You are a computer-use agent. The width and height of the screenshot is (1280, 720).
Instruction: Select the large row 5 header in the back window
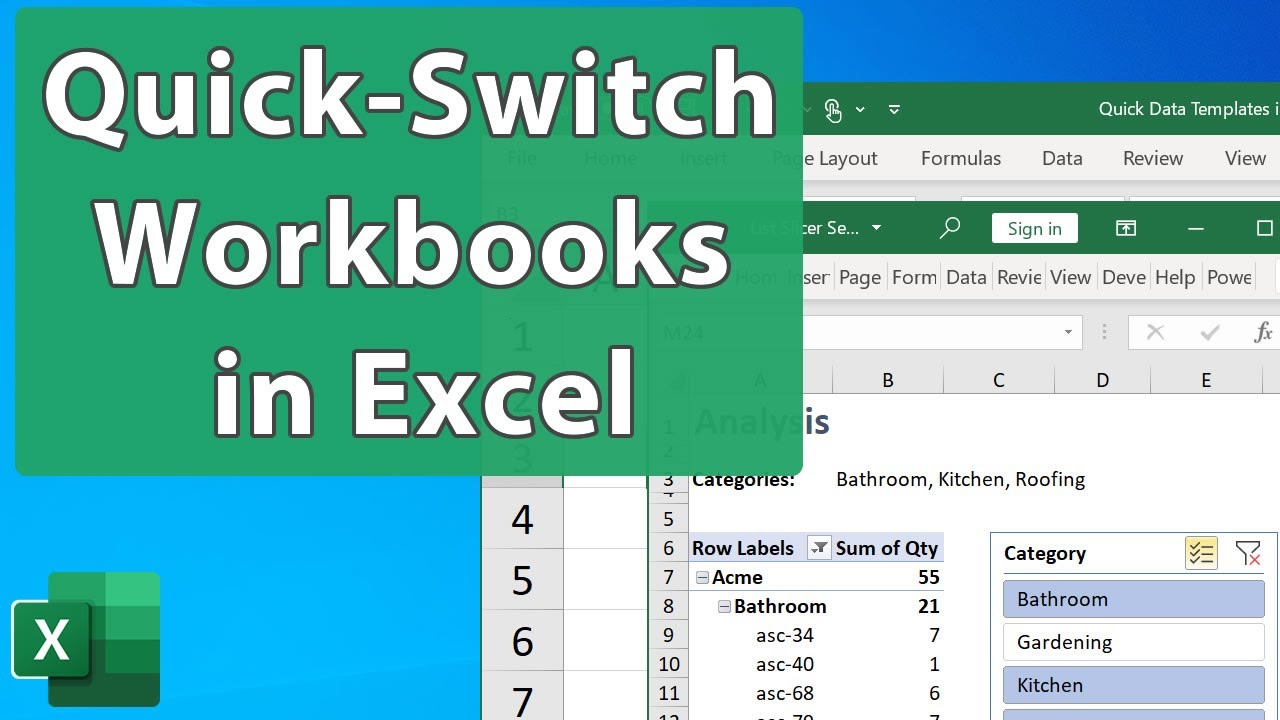click(x=522, y=580)
